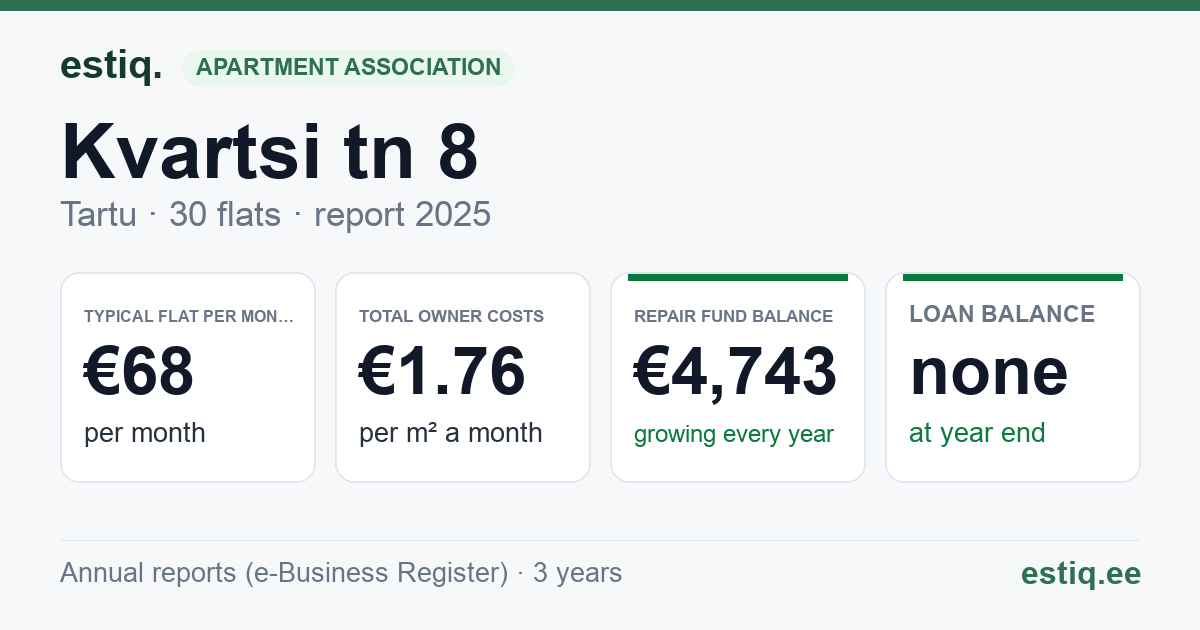This screenshot has width=1200, height=630.
Task: Open the estiq.ee link
Action: [1080, 573]
